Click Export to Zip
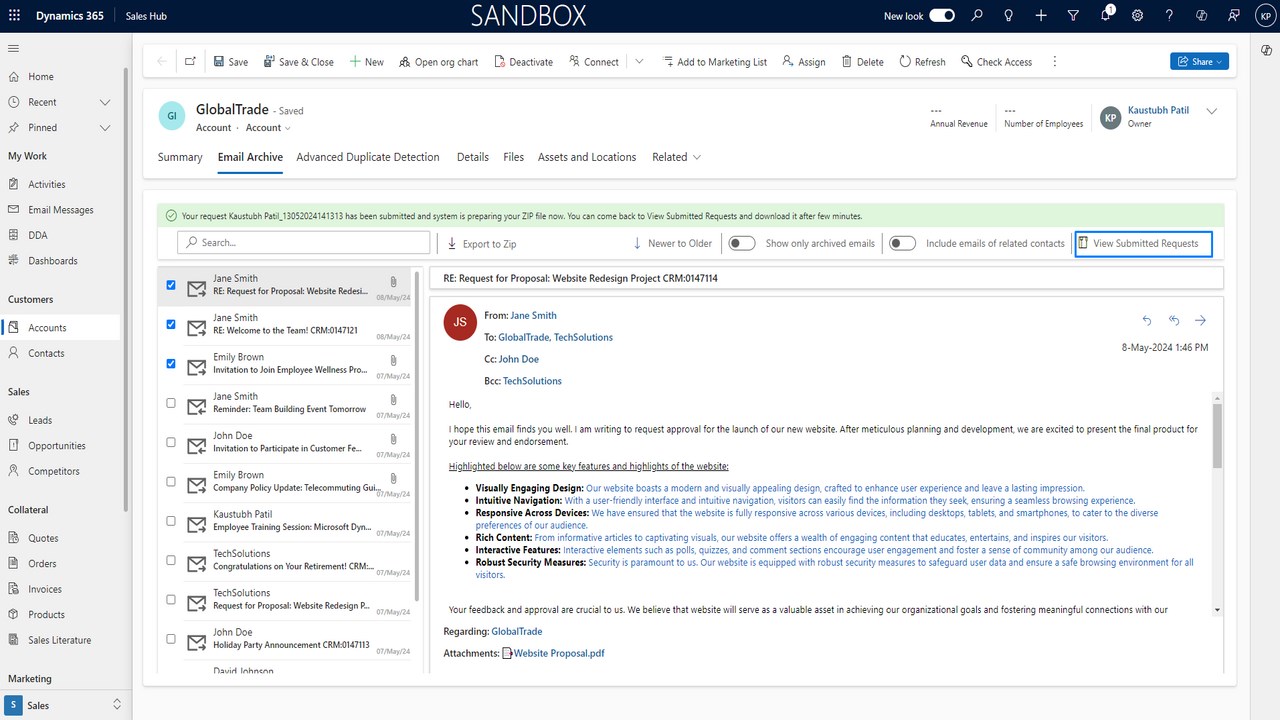Viewport: 1280px width, 720px height. 481,243
